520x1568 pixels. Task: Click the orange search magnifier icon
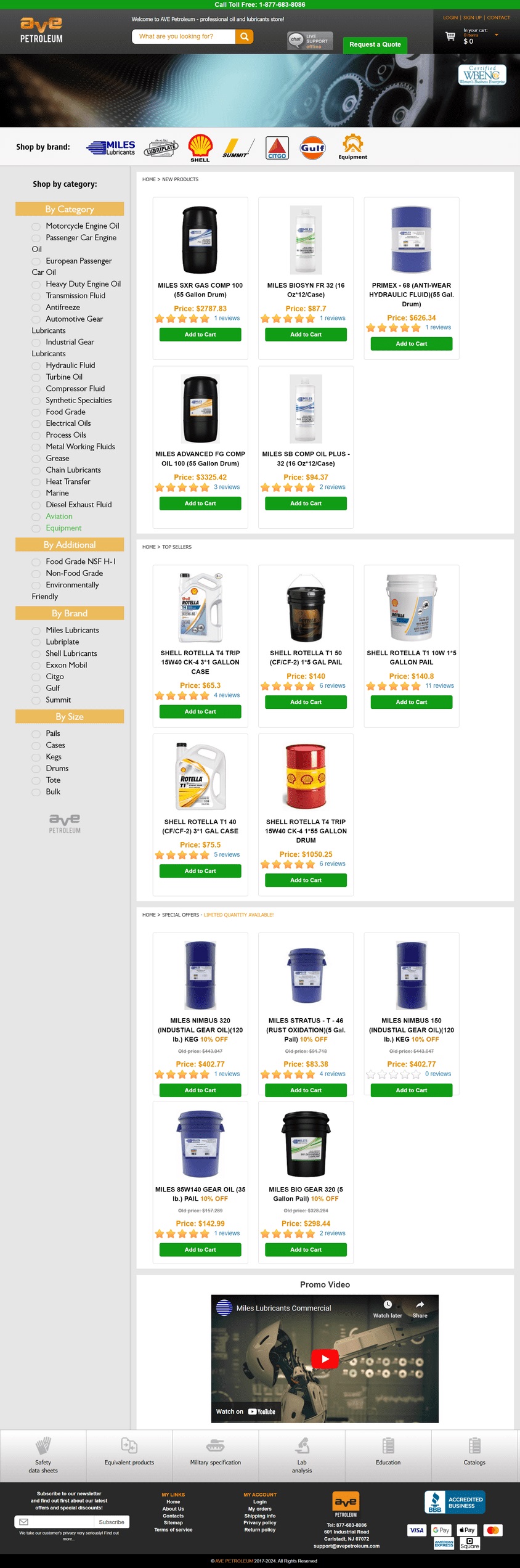pos(245,36)
